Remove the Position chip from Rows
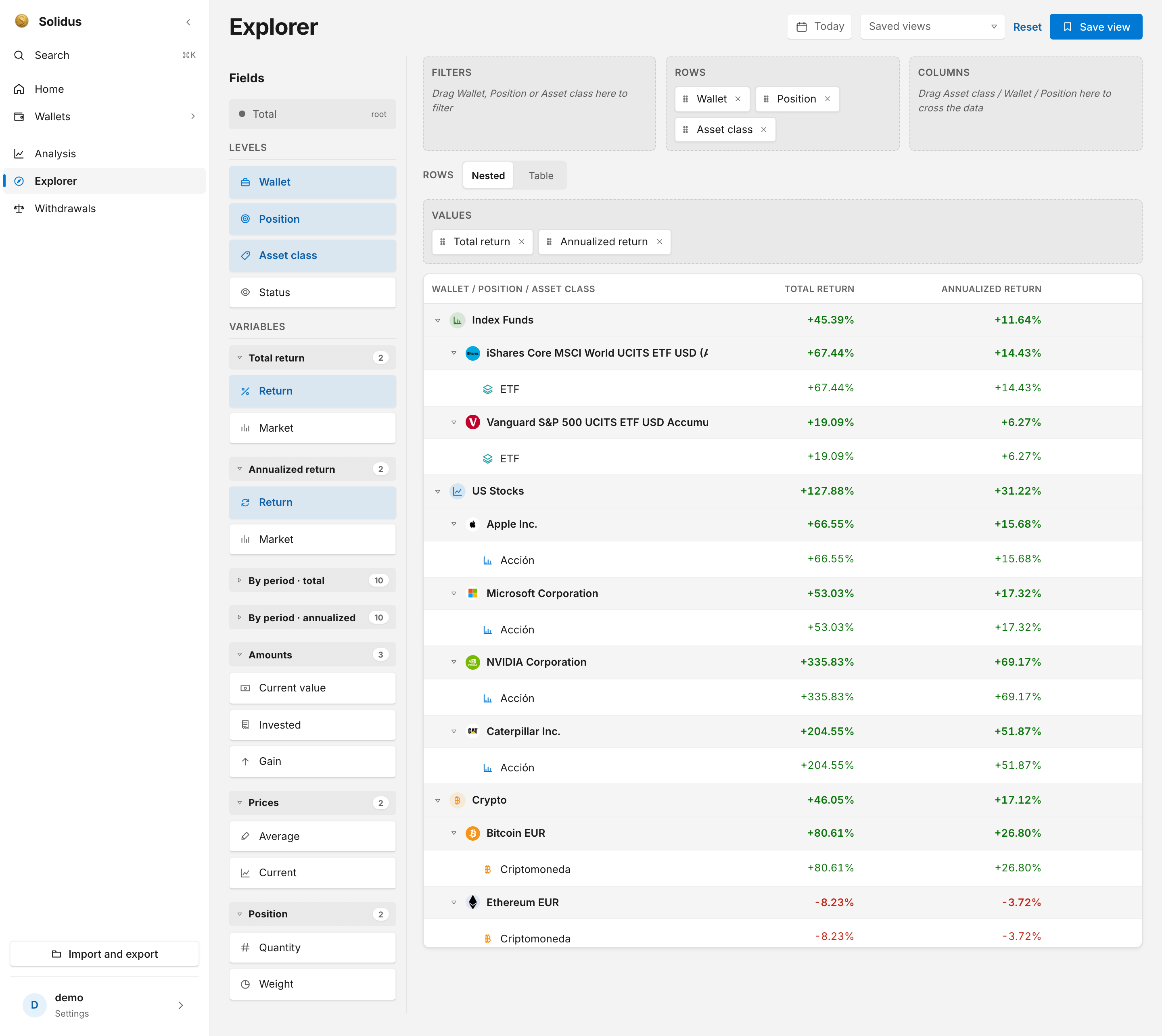The width and height of the screenshot is (1162, 1036). (827, 99)
